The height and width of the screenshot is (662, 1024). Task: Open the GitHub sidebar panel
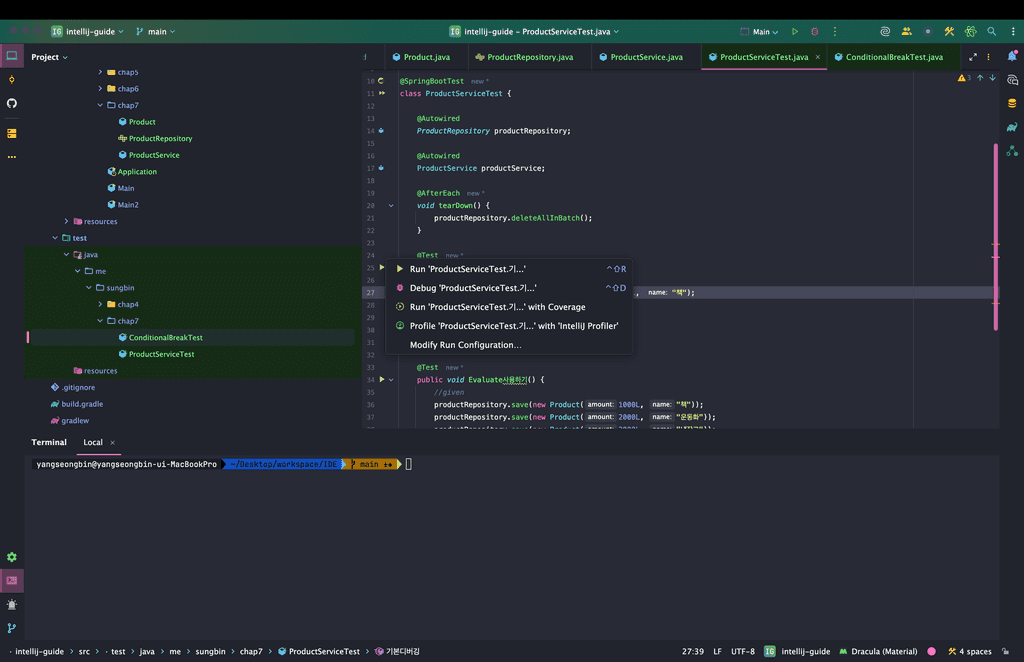pos(12,103)
